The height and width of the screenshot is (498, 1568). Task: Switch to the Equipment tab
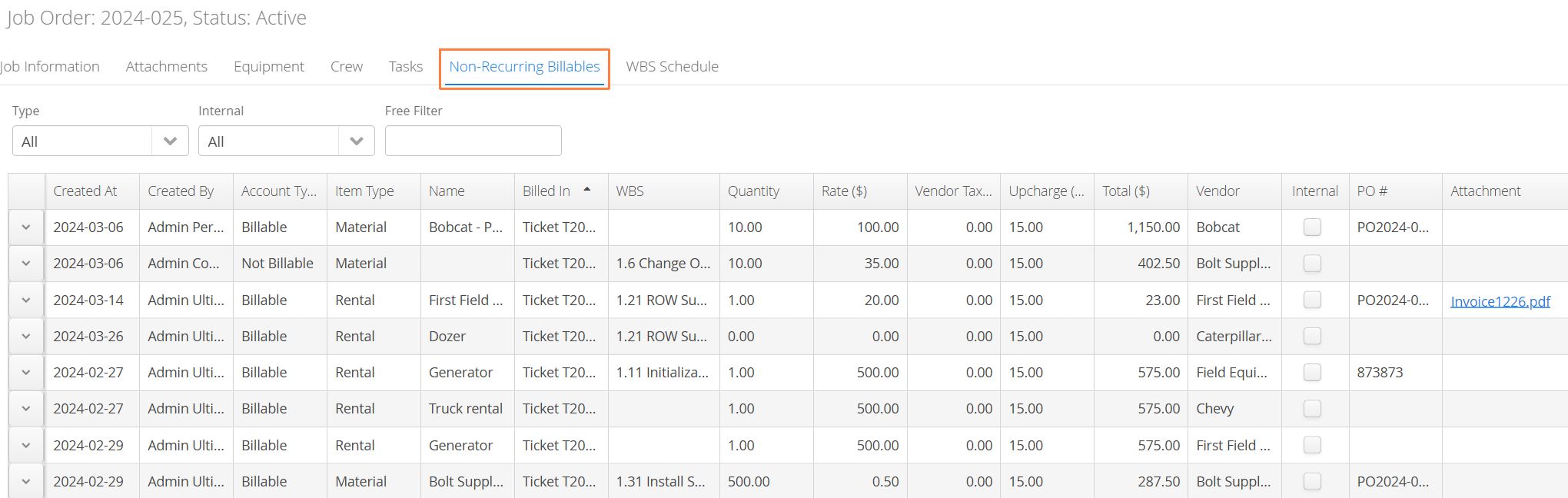[x=269, y=67]
